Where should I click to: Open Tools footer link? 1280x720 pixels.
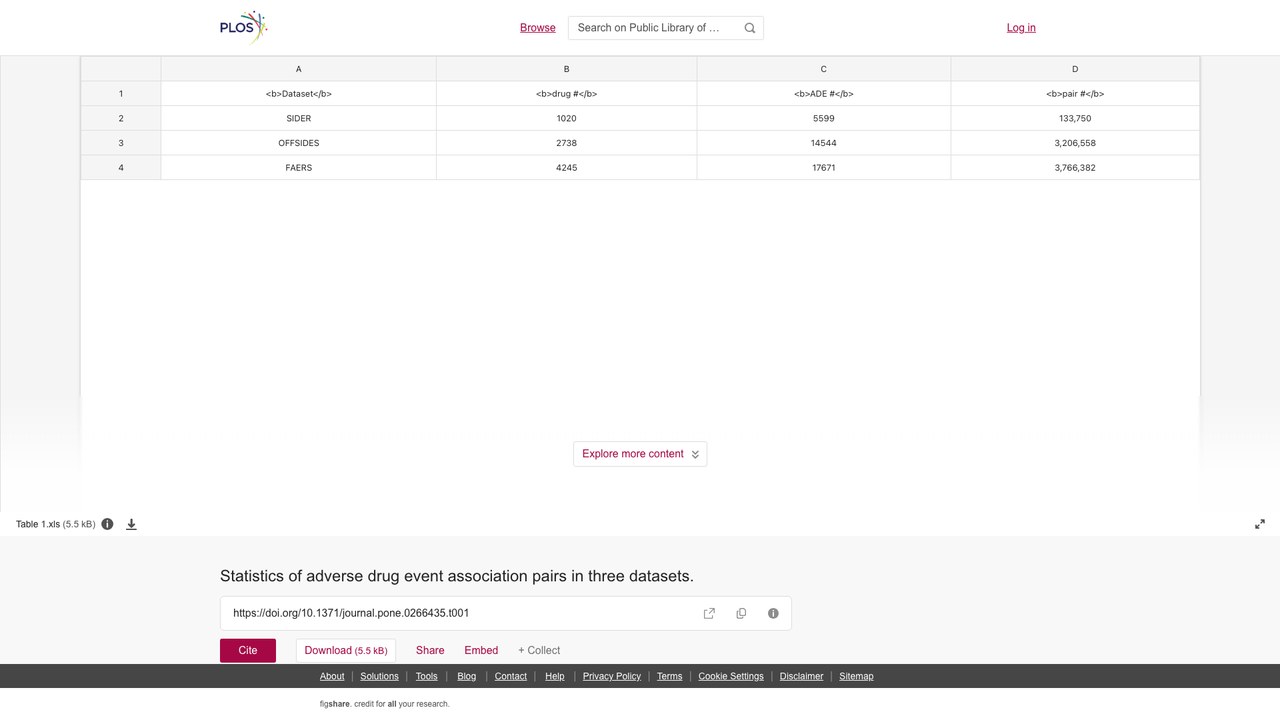point(427,676)
